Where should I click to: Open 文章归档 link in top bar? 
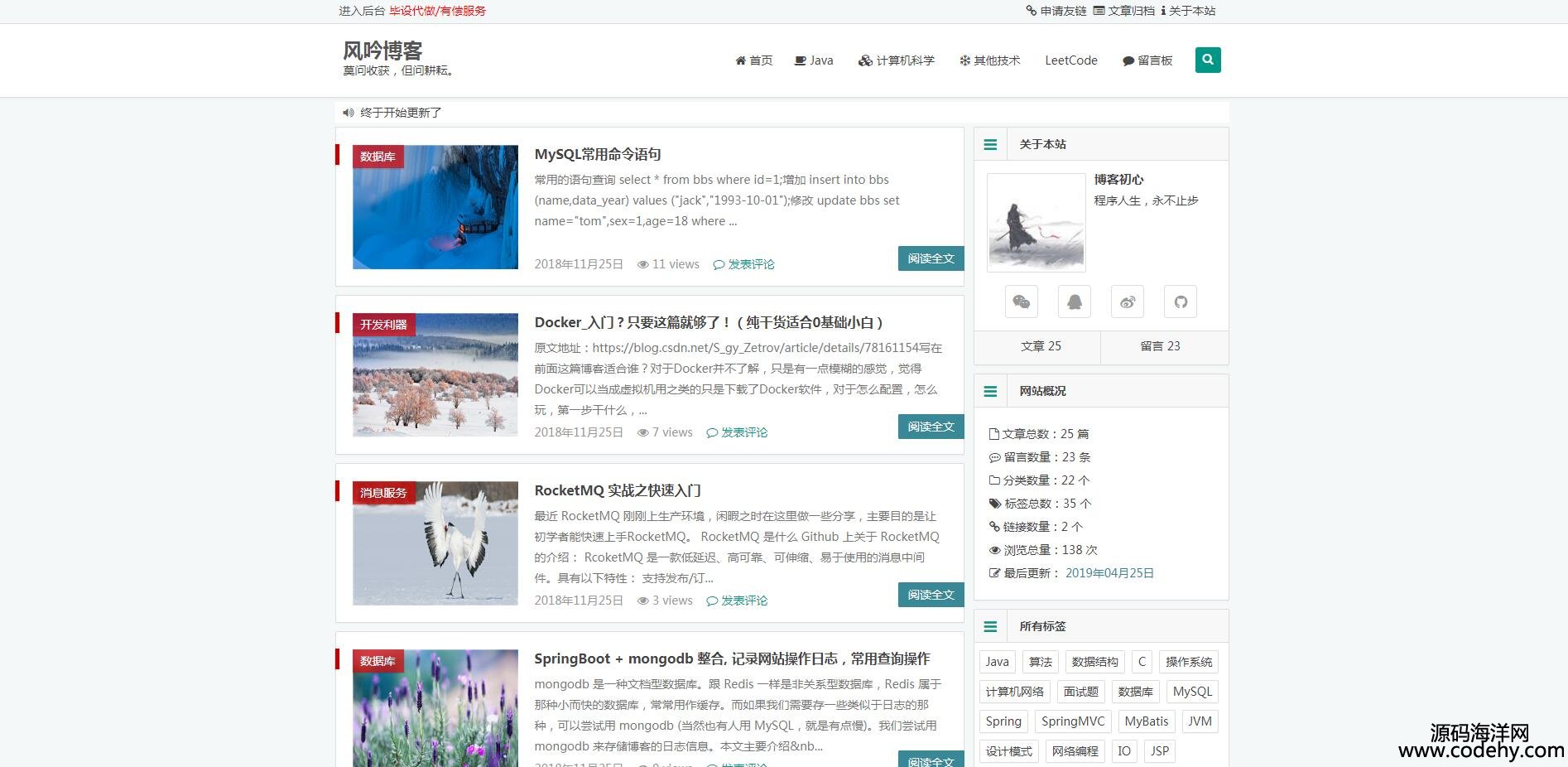1124,11
